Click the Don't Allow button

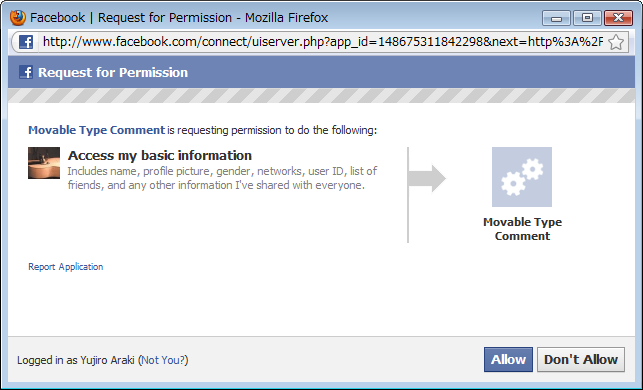[x=581, y=360]
